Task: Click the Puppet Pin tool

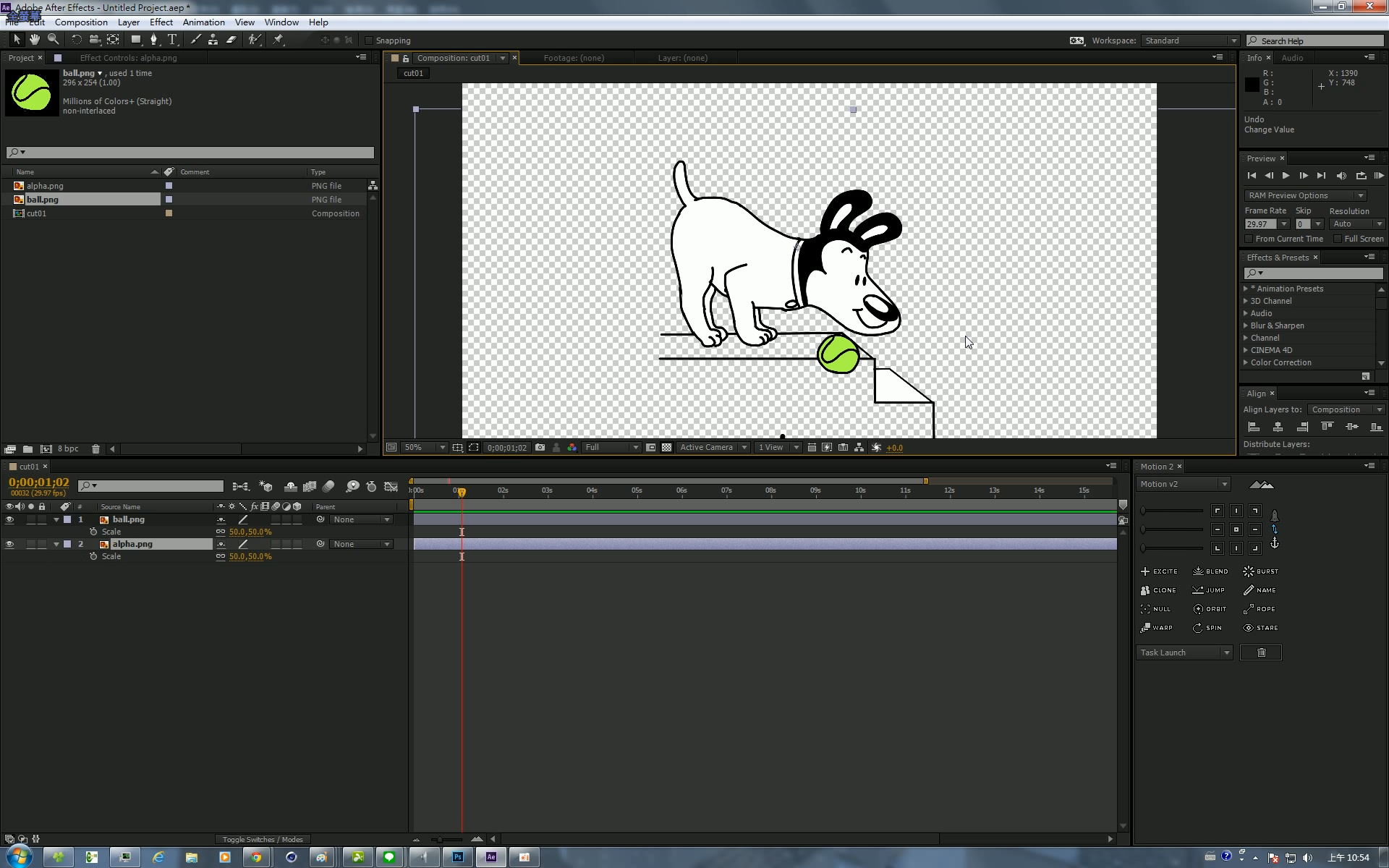Action: click(279, 40)
